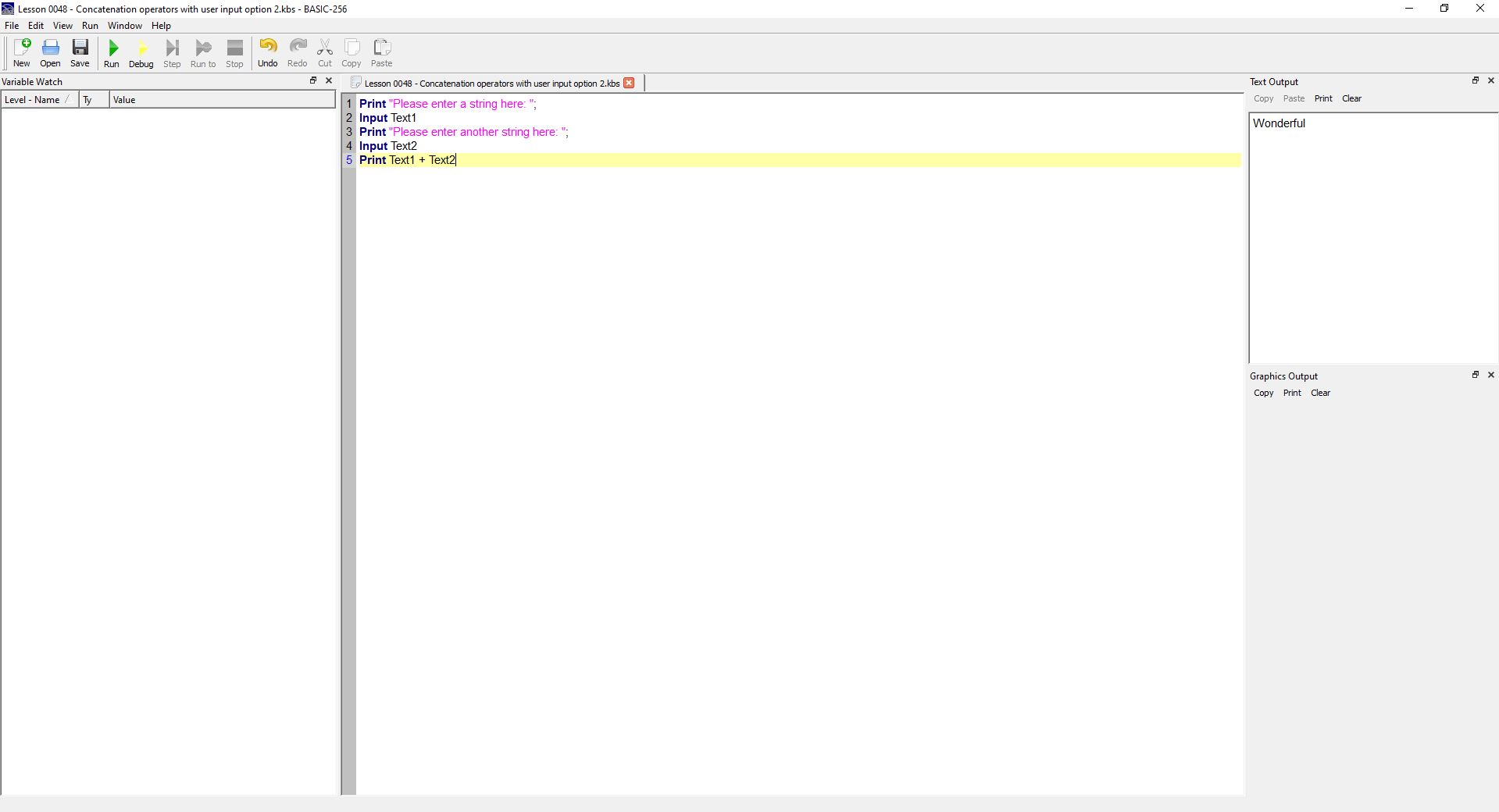1499x812 pixels.
Task: Undo the last edit
Action: [x=267, y=53]
